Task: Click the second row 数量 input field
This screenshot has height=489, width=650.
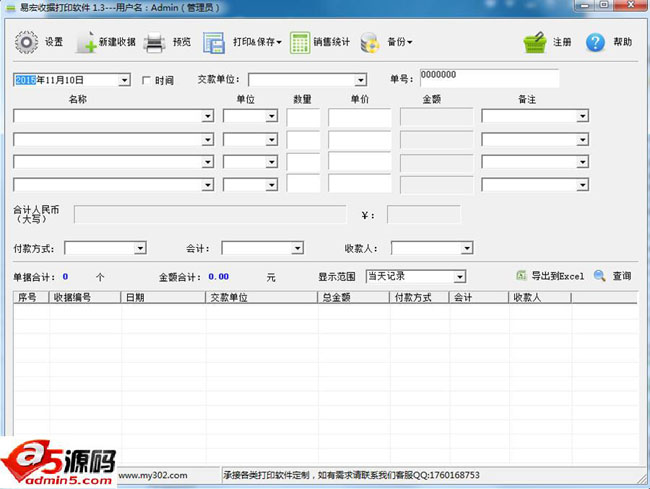Action: point(303,140)
